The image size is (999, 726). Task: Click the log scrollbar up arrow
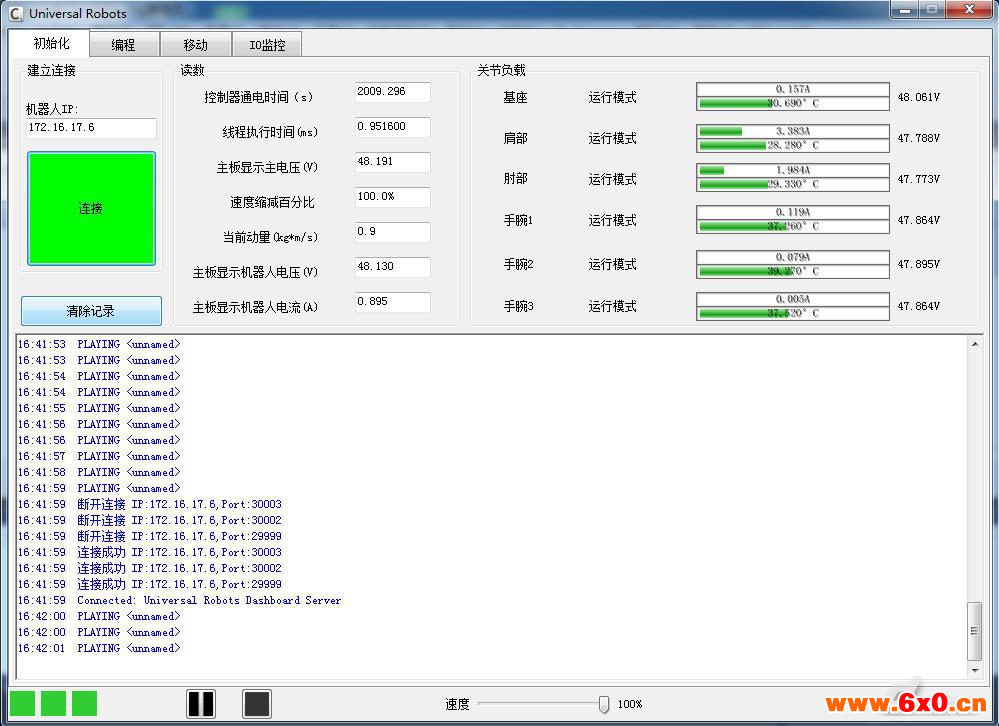(x=975, y=344)
